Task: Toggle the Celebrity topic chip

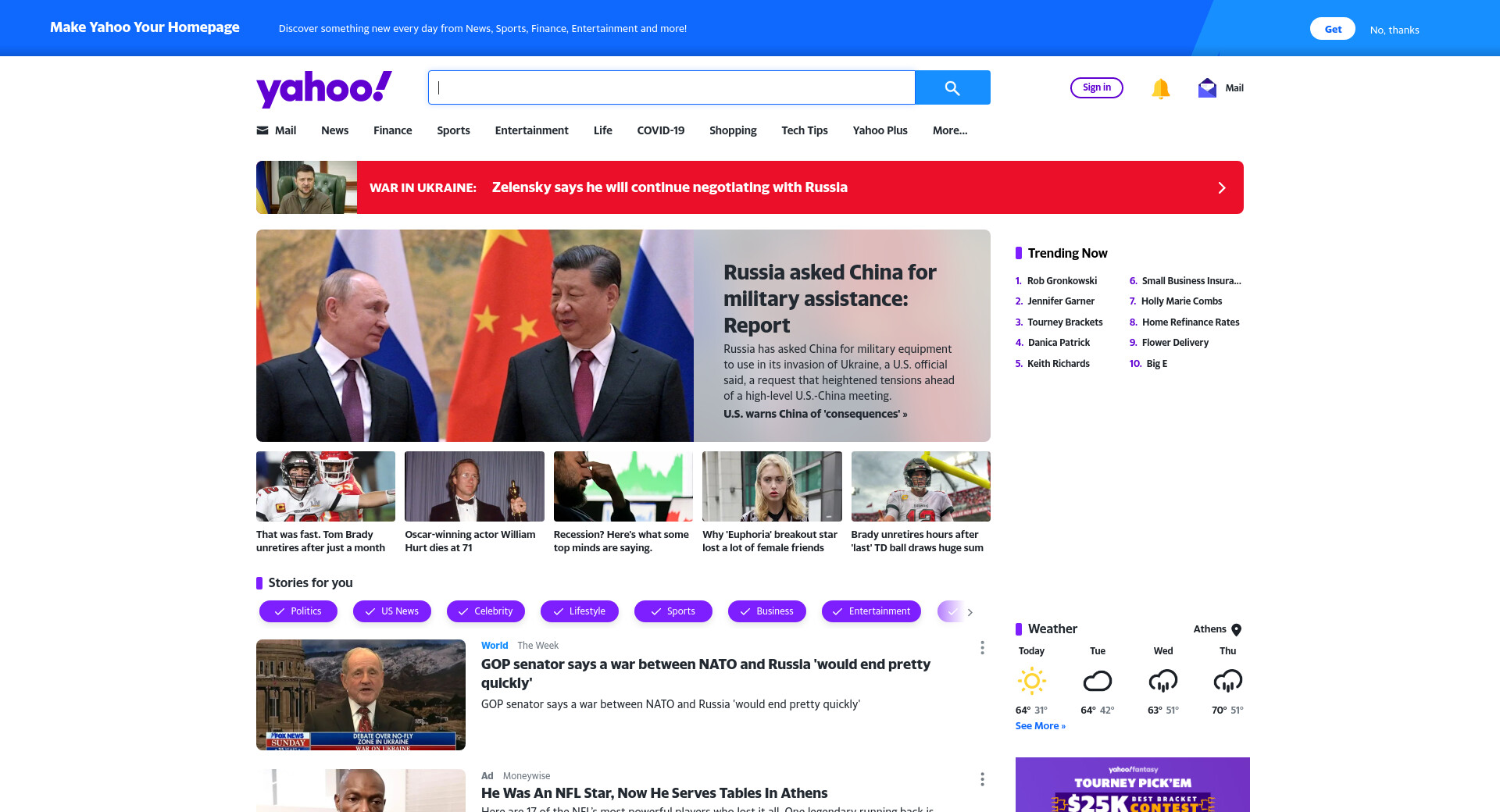Action: point(486,611)
